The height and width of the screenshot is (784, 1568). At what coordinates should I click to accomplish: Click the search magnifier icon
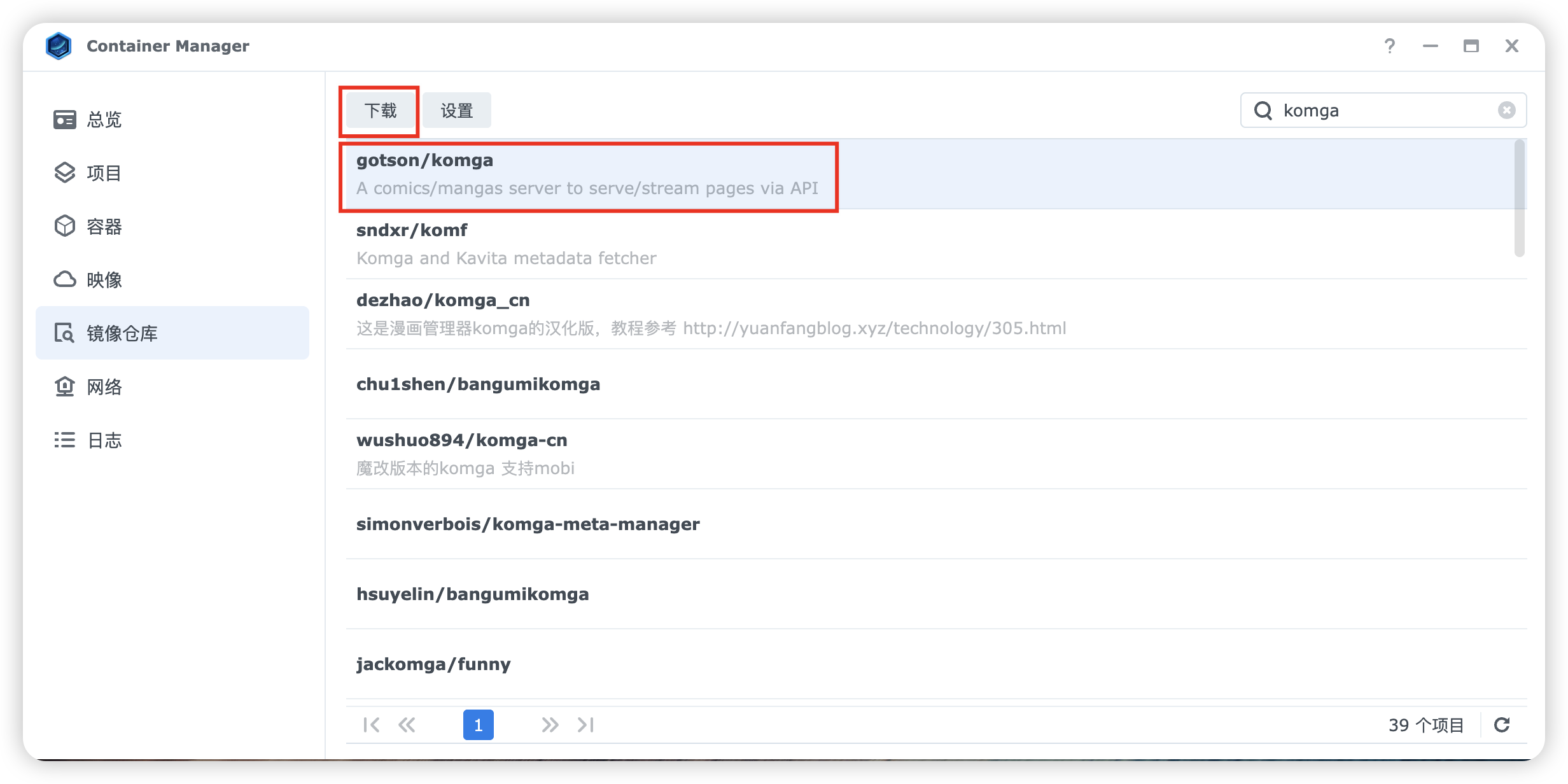(x=1263, y=111)
